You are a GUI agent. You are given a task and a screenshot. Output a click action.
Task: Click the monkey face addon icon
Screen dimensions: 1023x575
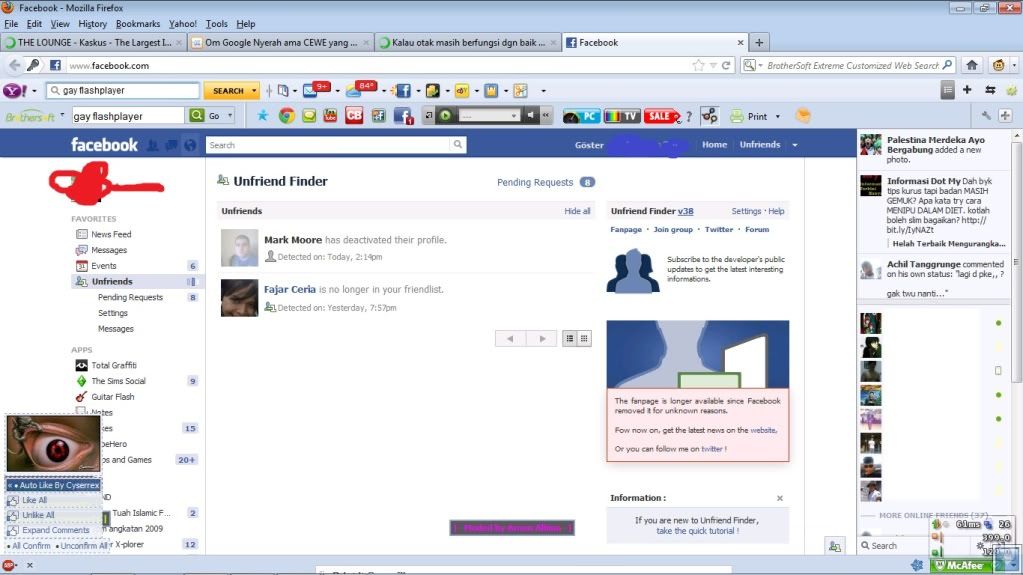tap(998, 65)
